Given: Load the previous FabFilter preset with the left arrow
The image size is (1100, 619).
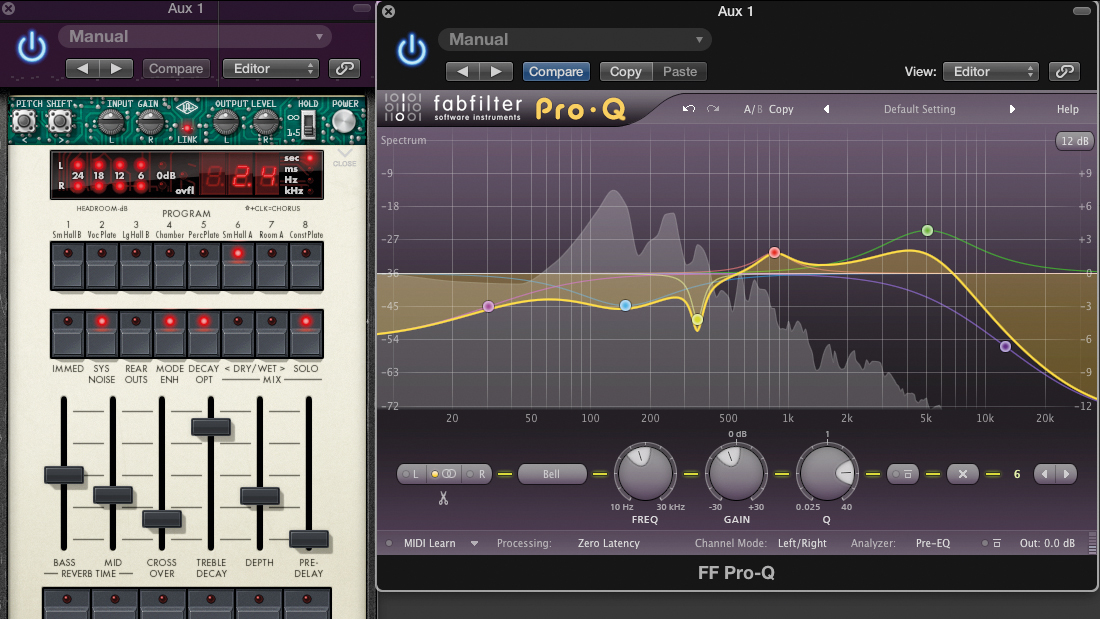Looking at the screenshot, I should [826, 109].
